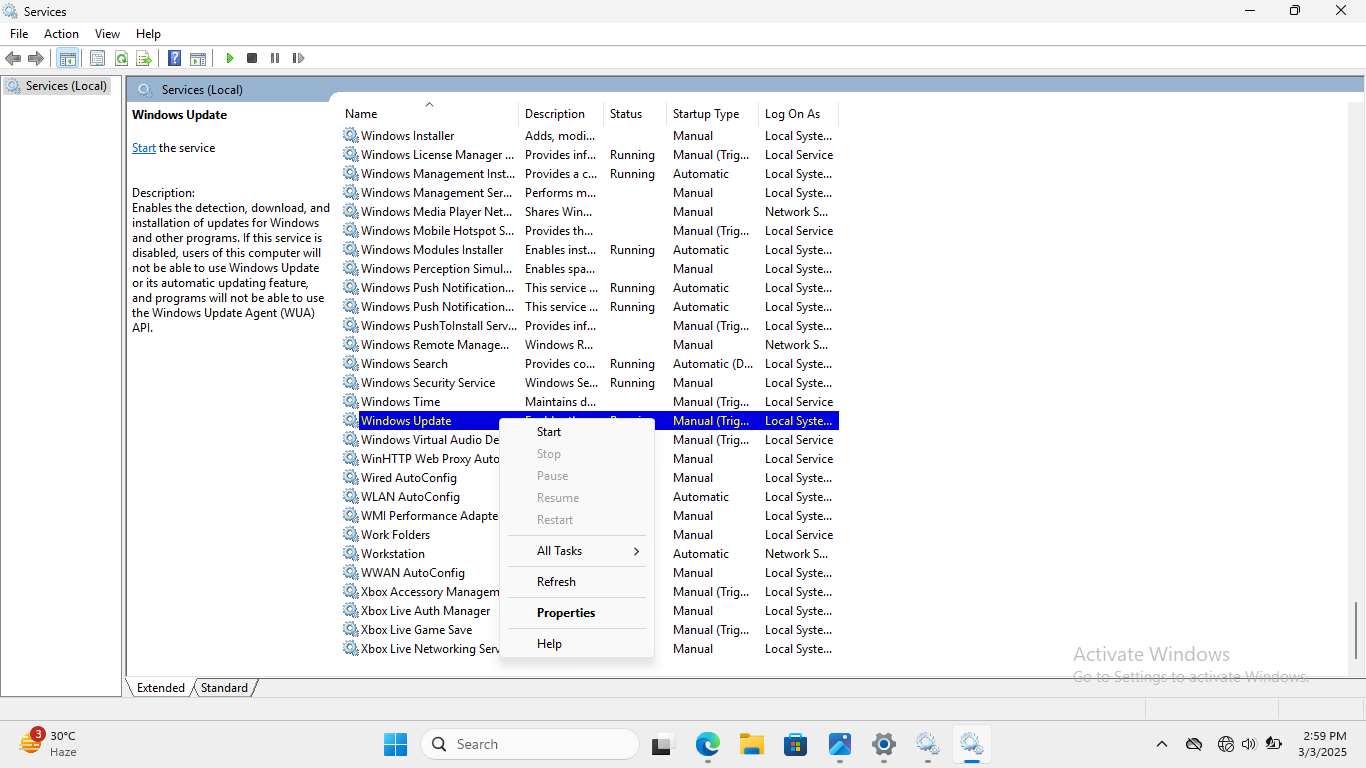1366x768 pixels.
Task: Toggle the Show/Hide Console Tree toolbar icon
Action: (x=67, y=57)
